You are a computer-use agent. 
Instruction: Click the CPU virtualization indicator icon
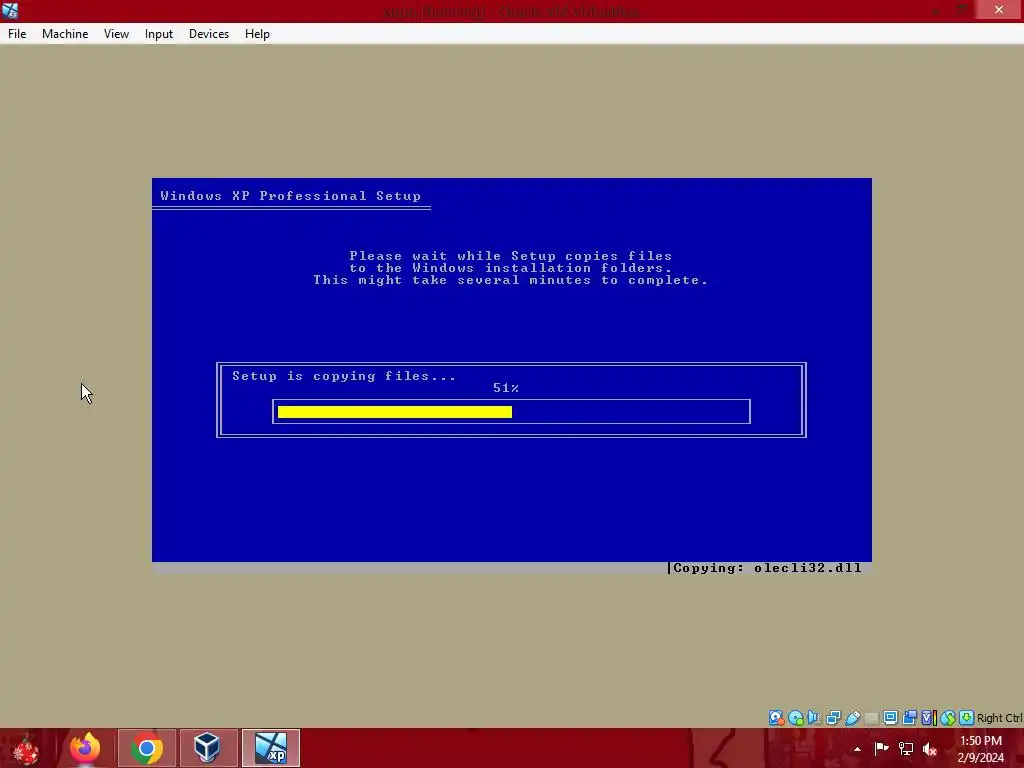pyautogui.click(x=929, y=718)
